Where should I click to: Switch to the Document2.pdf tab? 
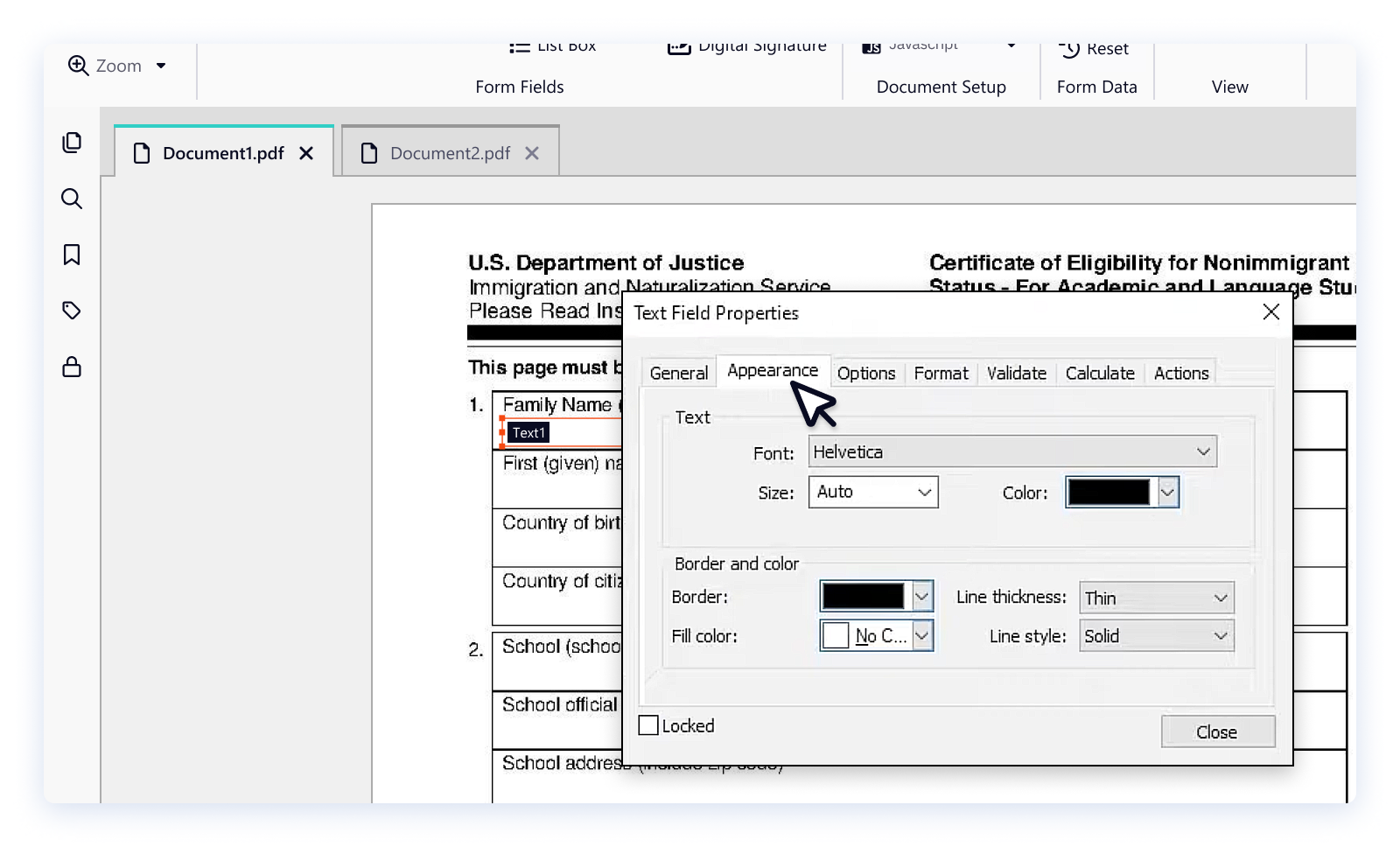click(x=450, y=152)
